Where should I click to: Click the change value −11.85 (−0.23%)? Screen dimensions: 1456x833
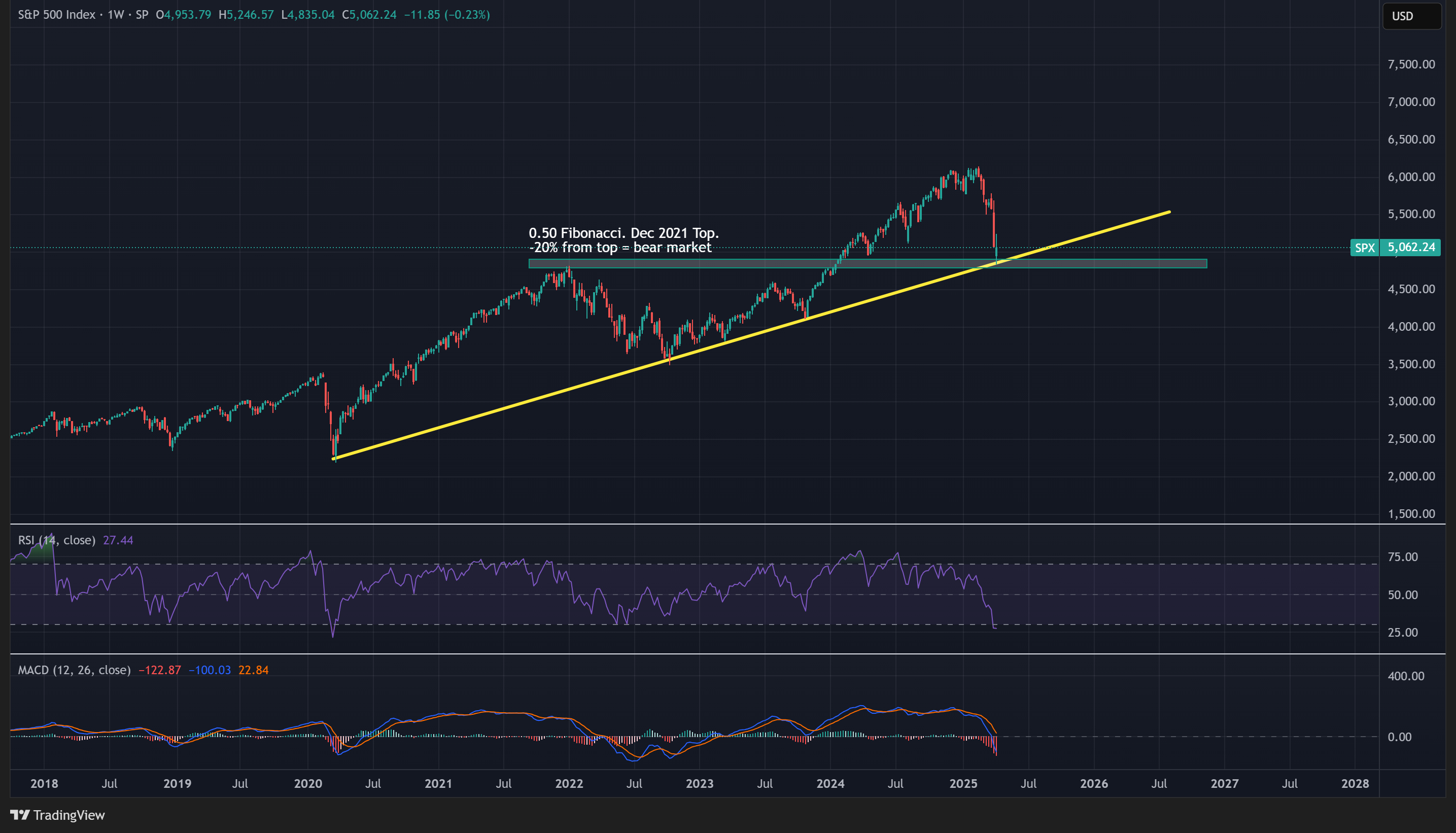pyautogui.click(x=447, y=15)
